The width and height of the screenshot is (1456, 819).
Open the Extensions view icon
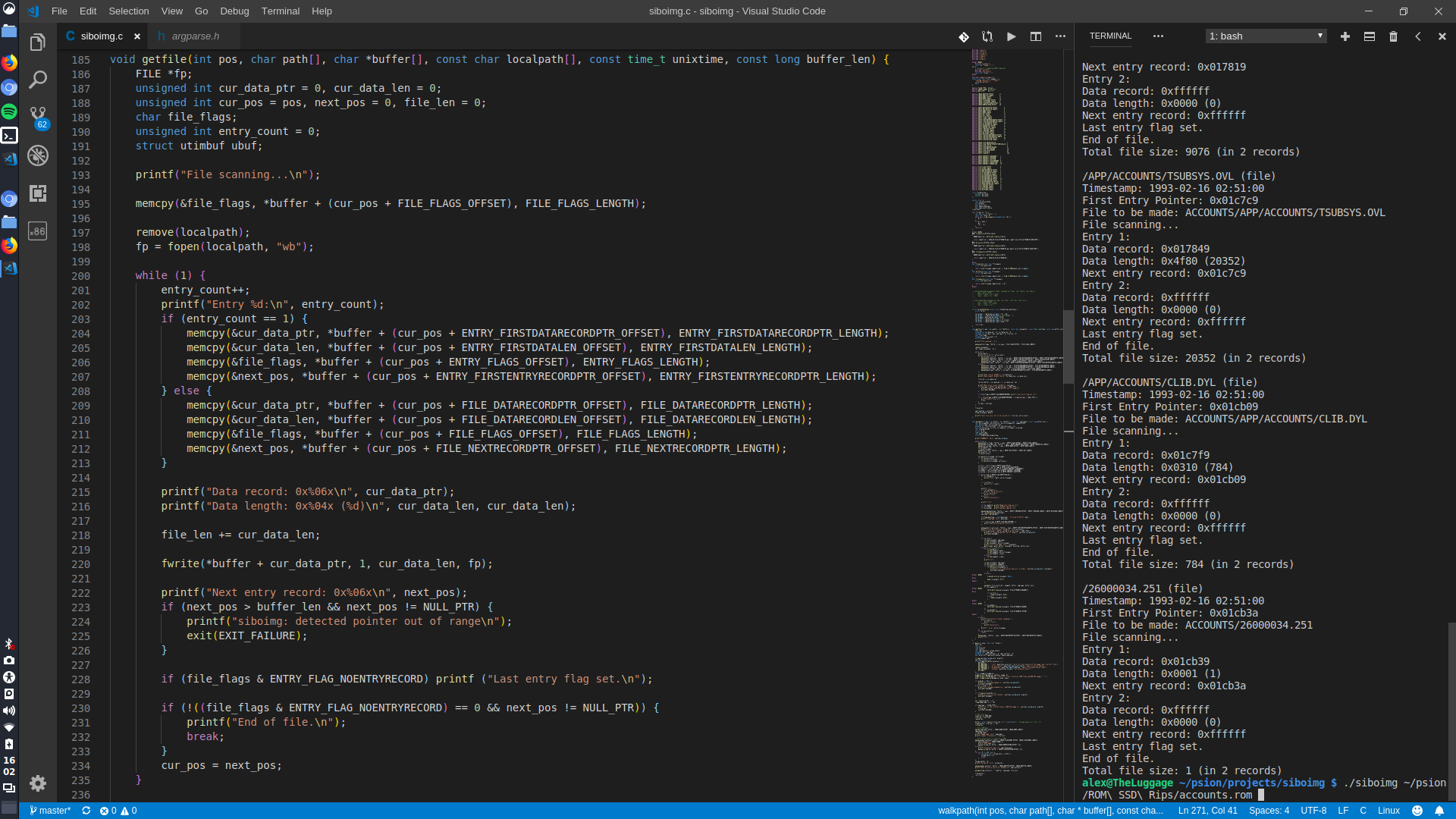tap(38, 193)
